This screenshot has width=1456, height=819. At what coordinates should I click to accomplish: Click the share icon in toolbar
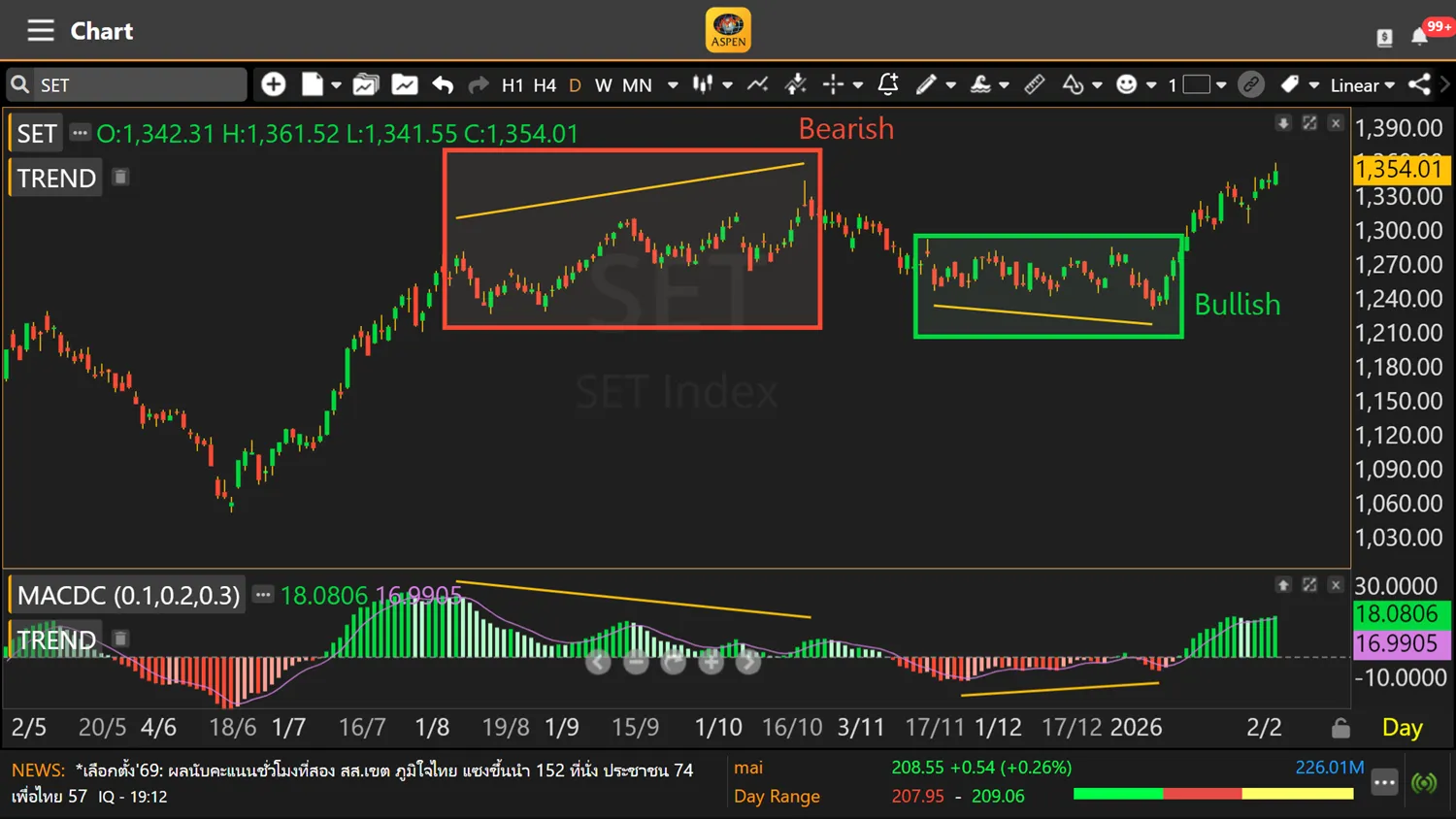pyautogui.click(x=1419, y=85)
